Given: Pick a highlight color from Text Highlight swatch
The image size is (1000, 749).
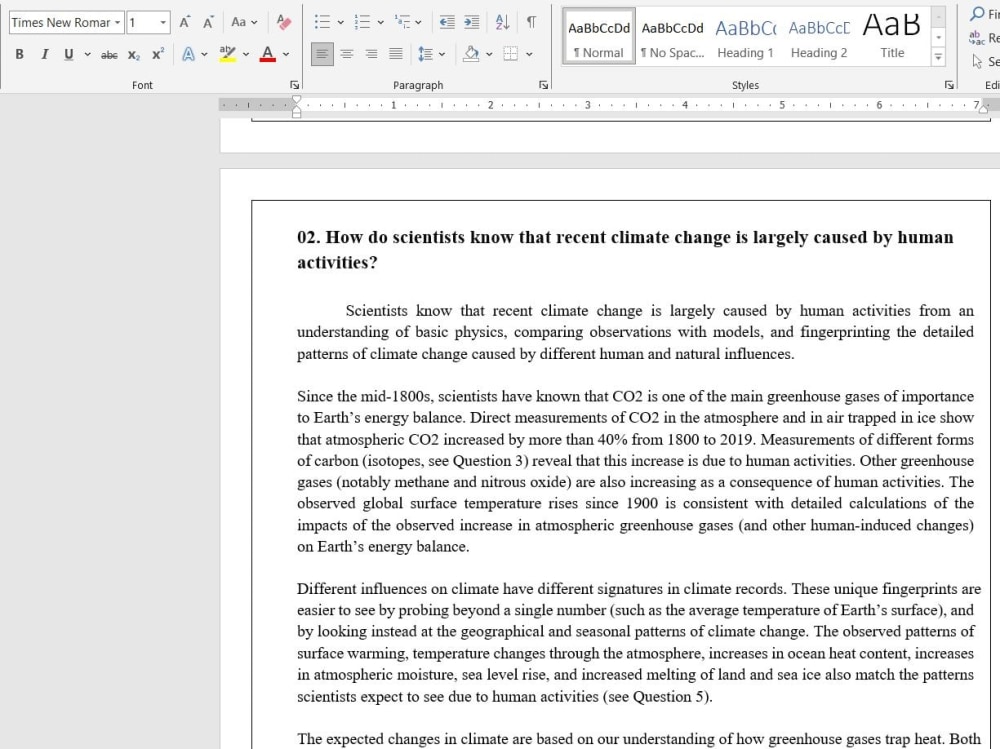Looking at the screenshot, I should pyautogui.click(x=227, y=55).
